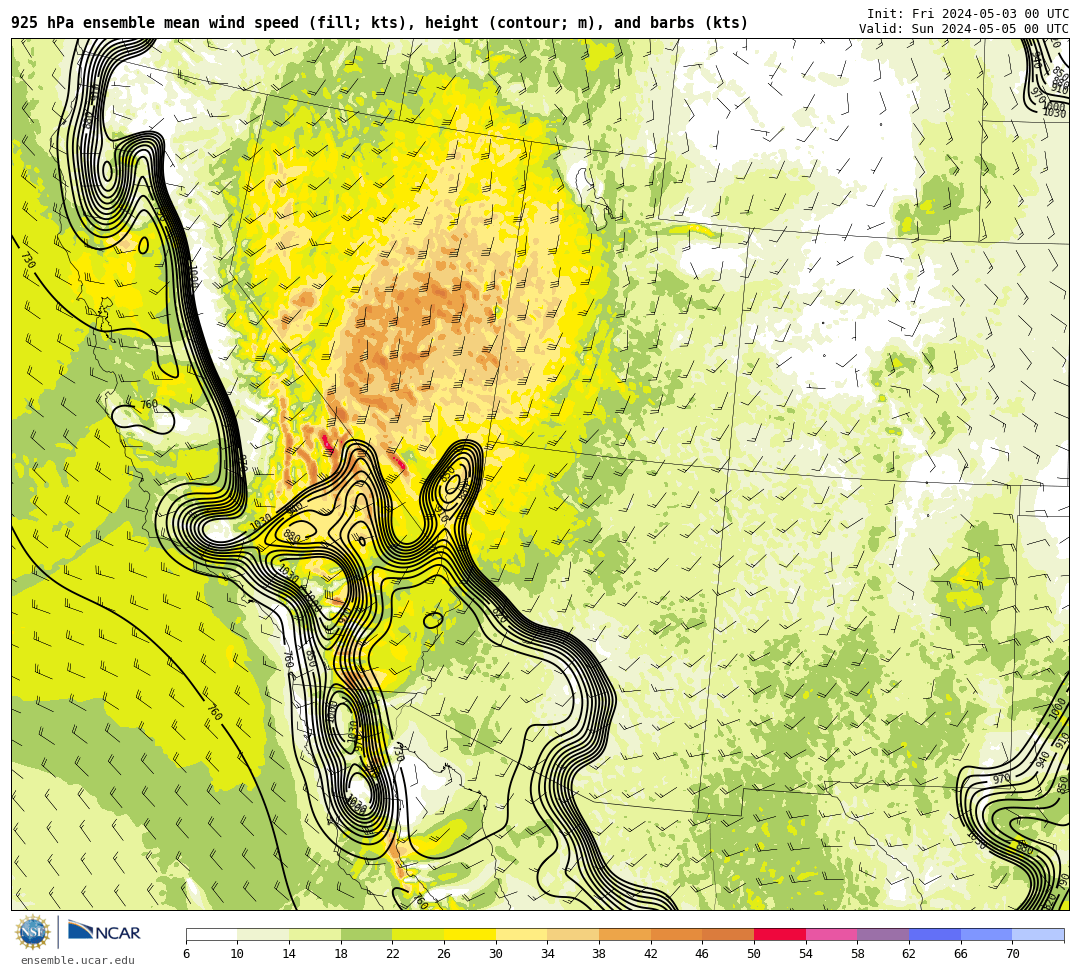
Task: Pick the pale yellow 30–34 kts colorbar swatch
Action: pos(521,934)
